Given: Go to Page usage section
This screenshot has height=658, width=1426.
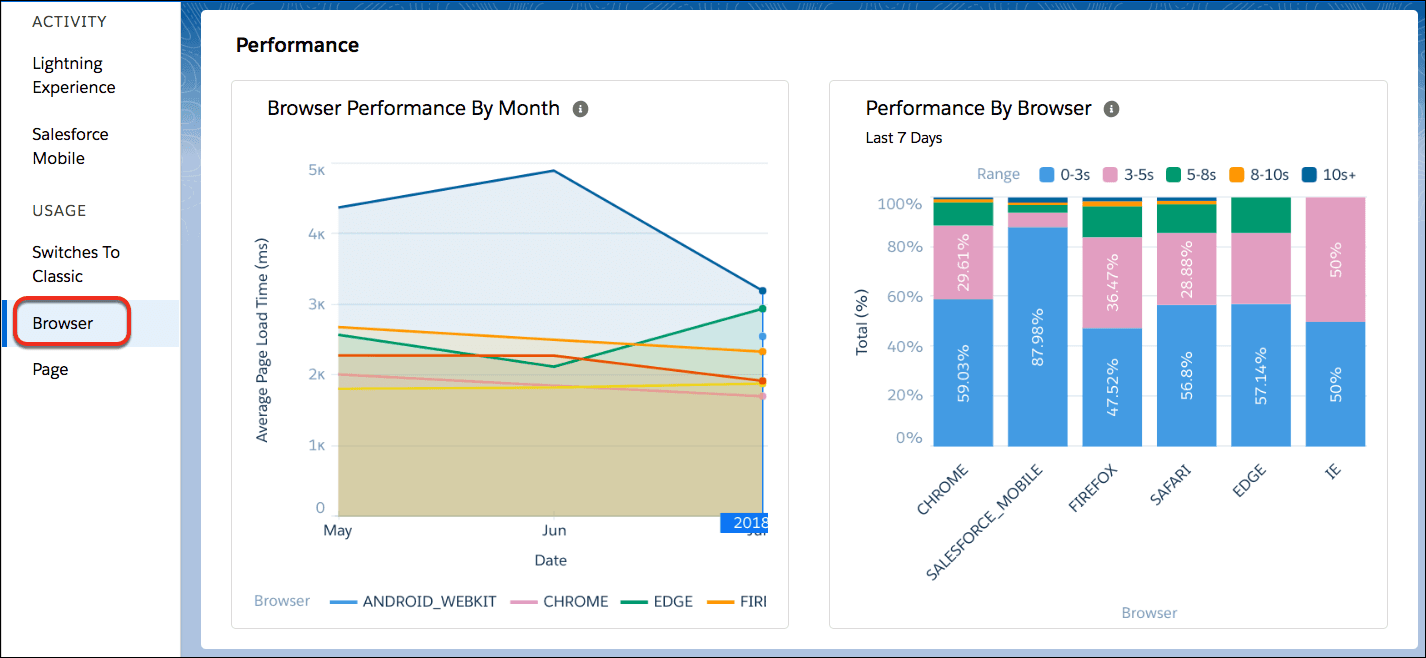Looking at the screenshot, I should 50,369.
